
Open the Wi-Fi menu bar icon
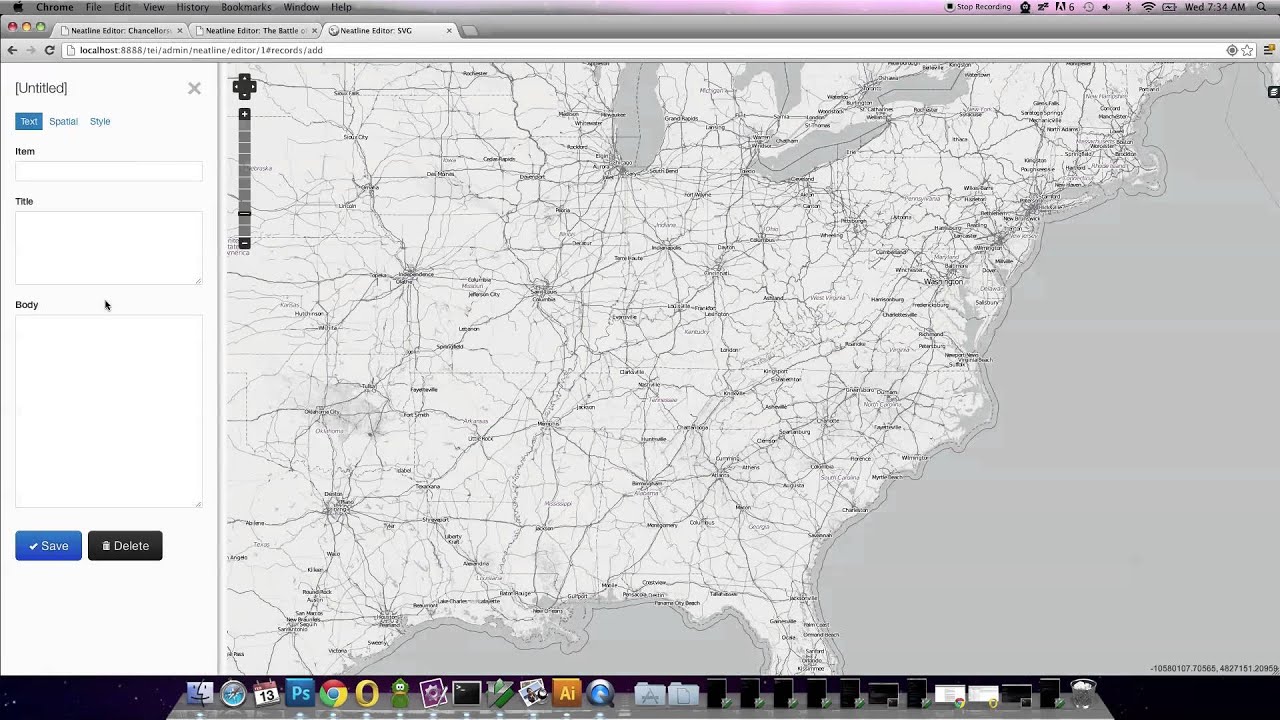point(1149,7)
